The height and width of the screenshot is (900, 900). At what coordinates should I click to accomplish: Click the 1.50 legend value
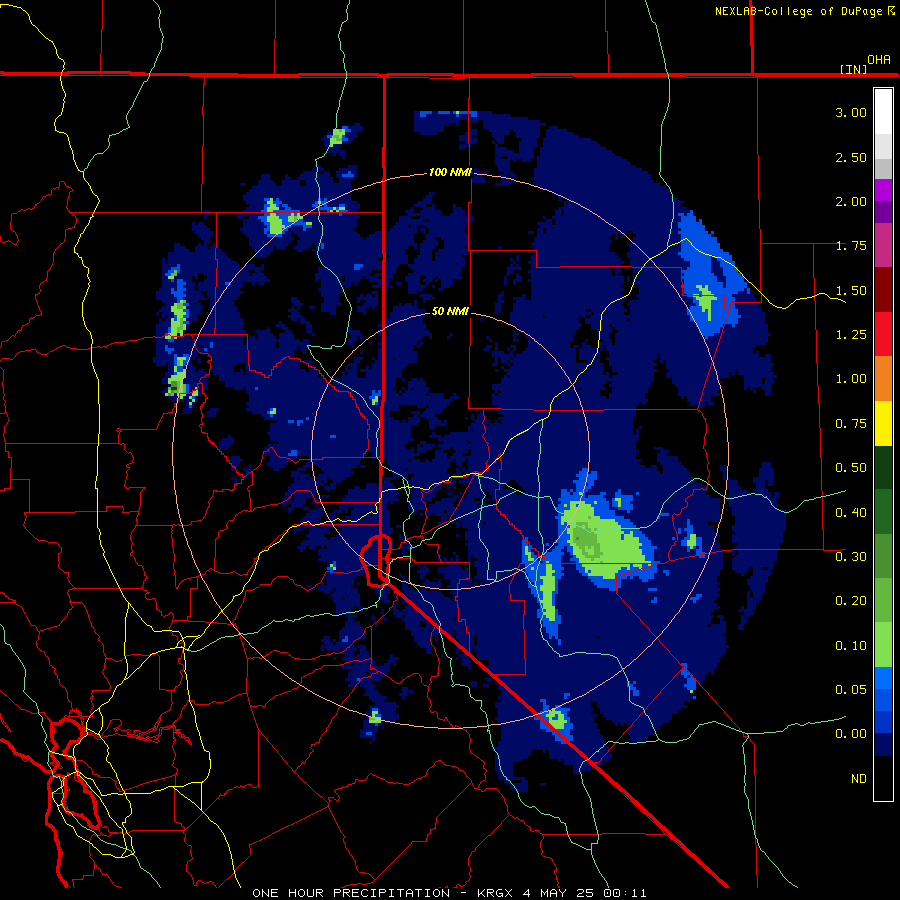[x=851, y=290]
